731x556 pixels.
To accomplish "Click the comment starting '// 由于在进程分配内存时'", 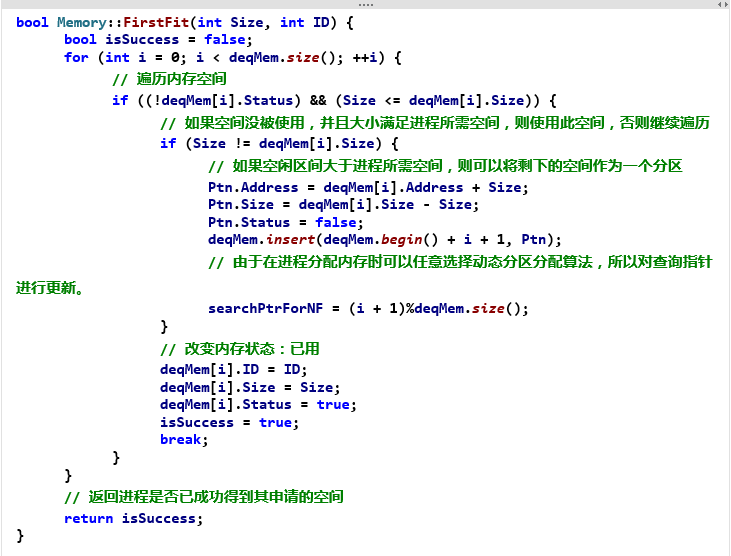I will click(460, 261).
